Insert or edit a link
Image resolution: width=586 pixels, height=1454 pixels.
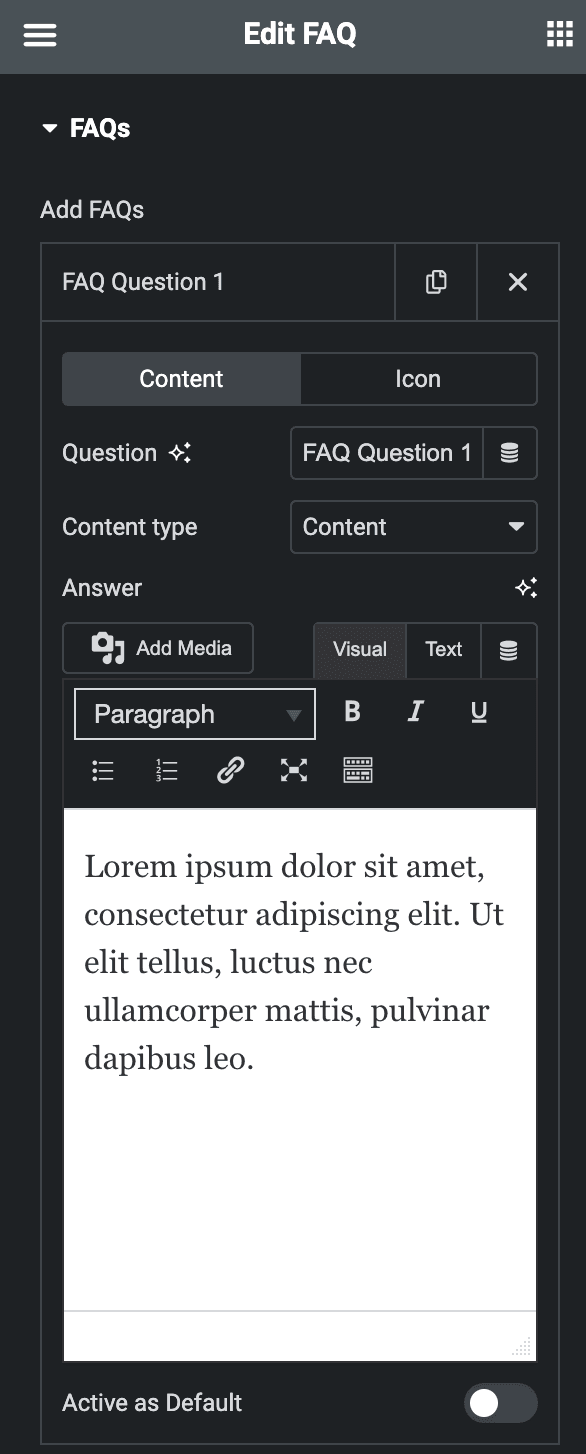click(x=230, y=770)
